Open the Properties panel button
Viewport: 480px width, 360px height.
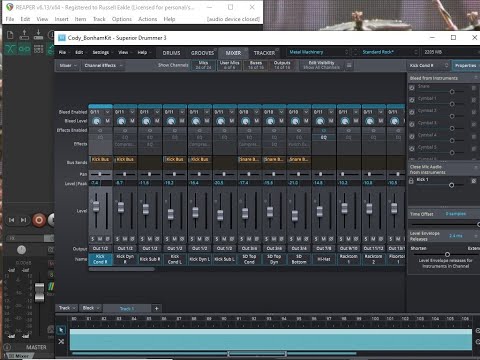(466, 66)
